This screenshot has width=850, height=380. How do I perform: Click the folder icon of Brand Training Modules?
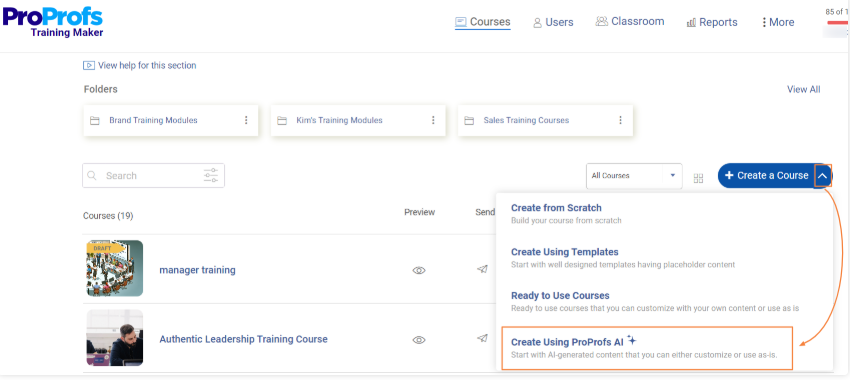(x=94, y=120)
